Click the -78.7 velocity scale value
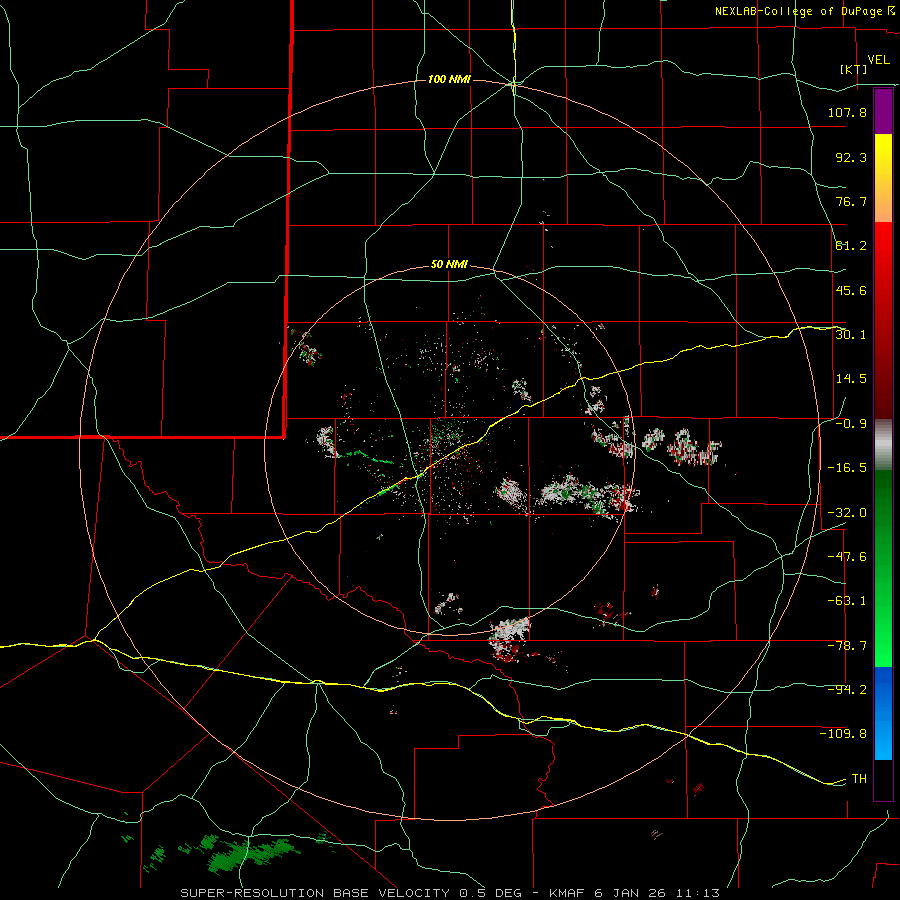900x900 pixels. click(847, 646)
